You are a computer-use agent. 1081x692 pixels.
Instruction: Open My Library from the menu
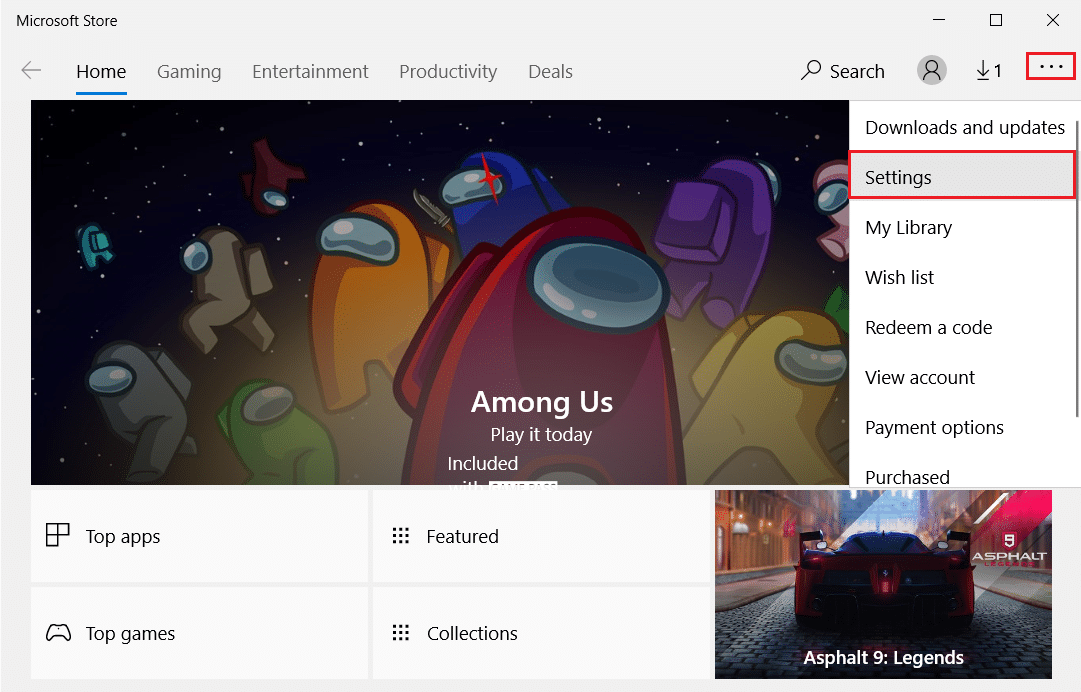click(x=908, y=227)
